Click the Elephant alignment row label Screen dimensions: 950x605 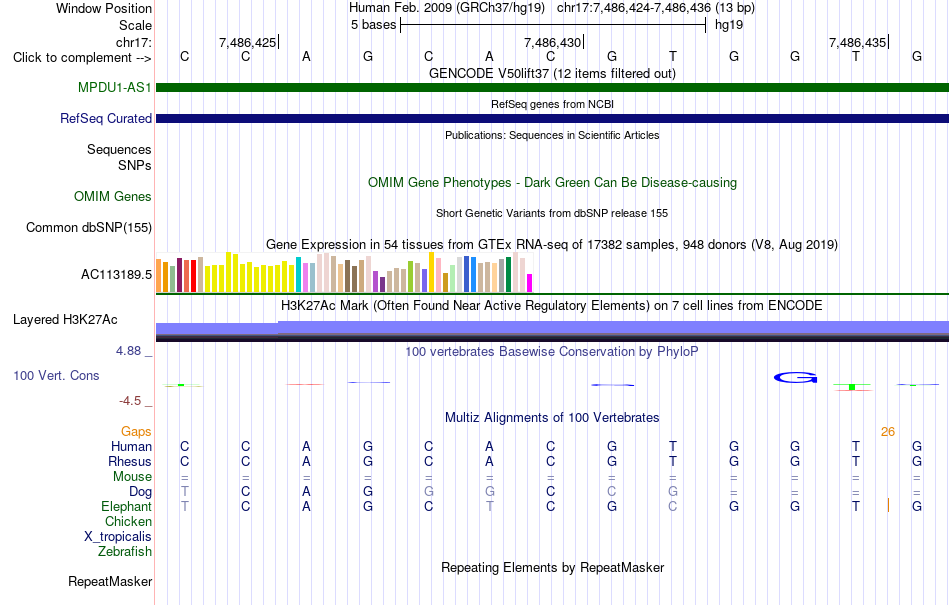click(x=127, y=506)
